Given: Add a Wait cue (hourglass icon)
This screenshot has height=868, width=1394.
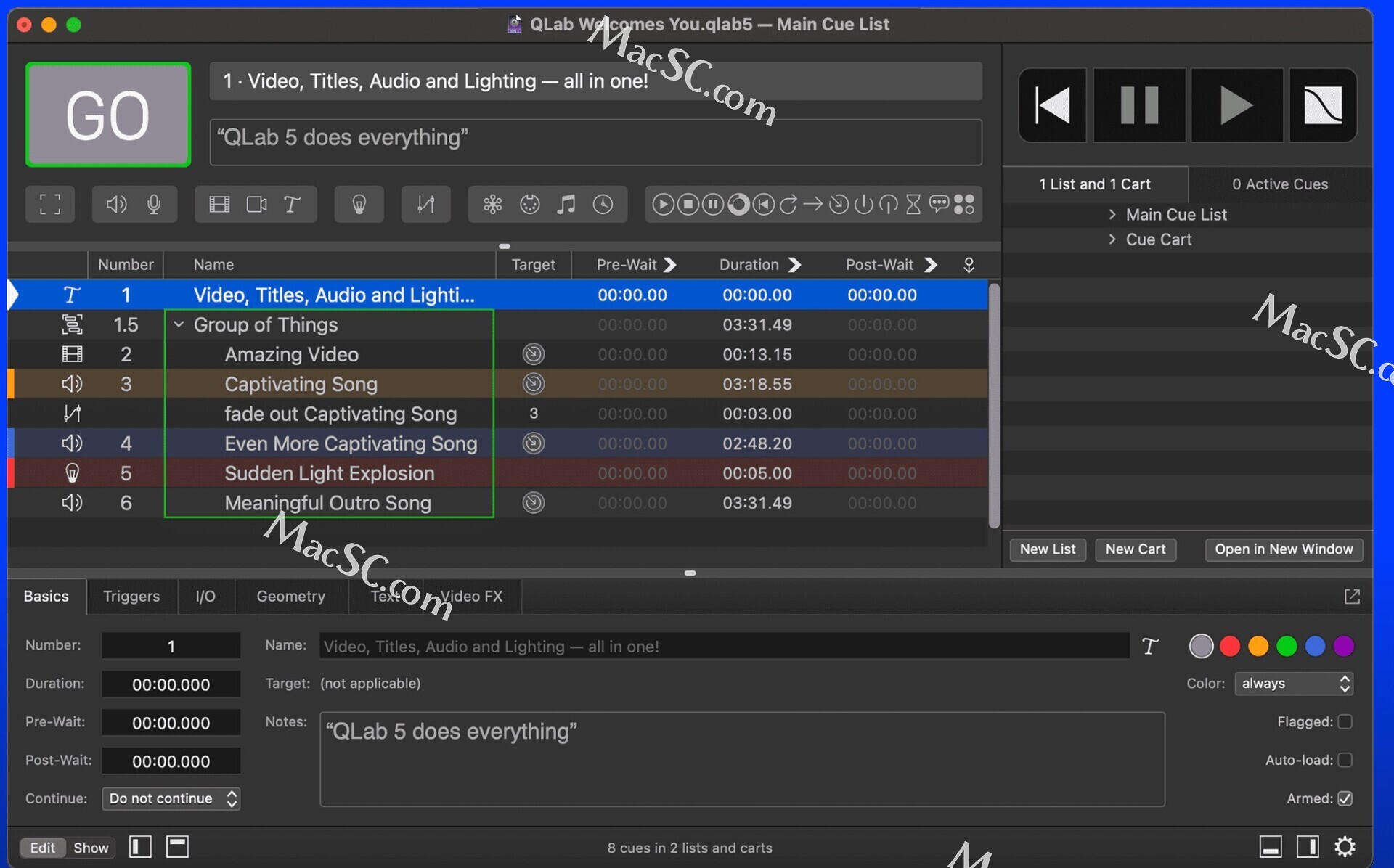Looking at the screenshot, I should point(913,205).
